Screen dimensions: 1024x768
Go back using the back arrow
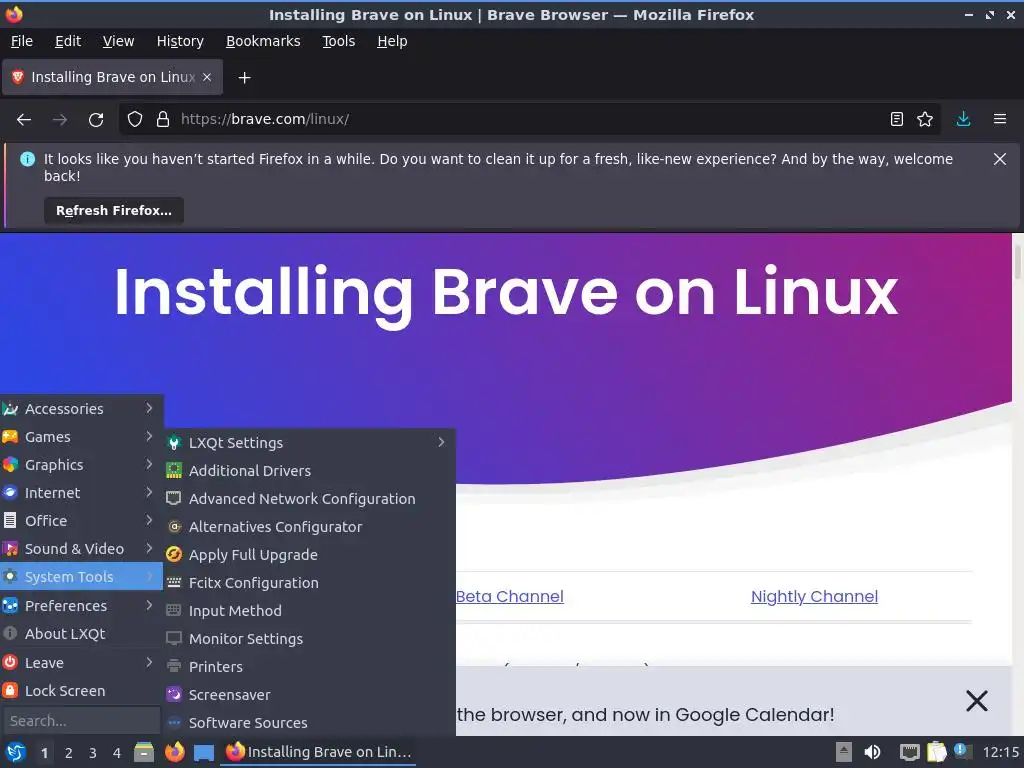pos(24,120)
